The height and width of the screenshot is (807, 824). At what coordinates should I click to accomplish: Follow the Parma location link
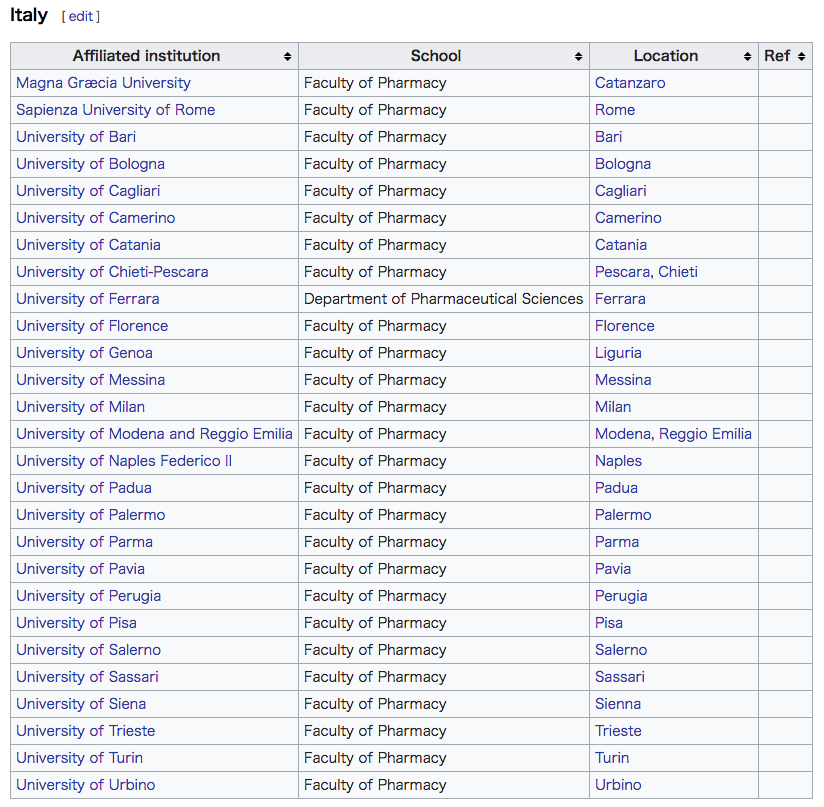pyautogui.click(x=617, y=542)
